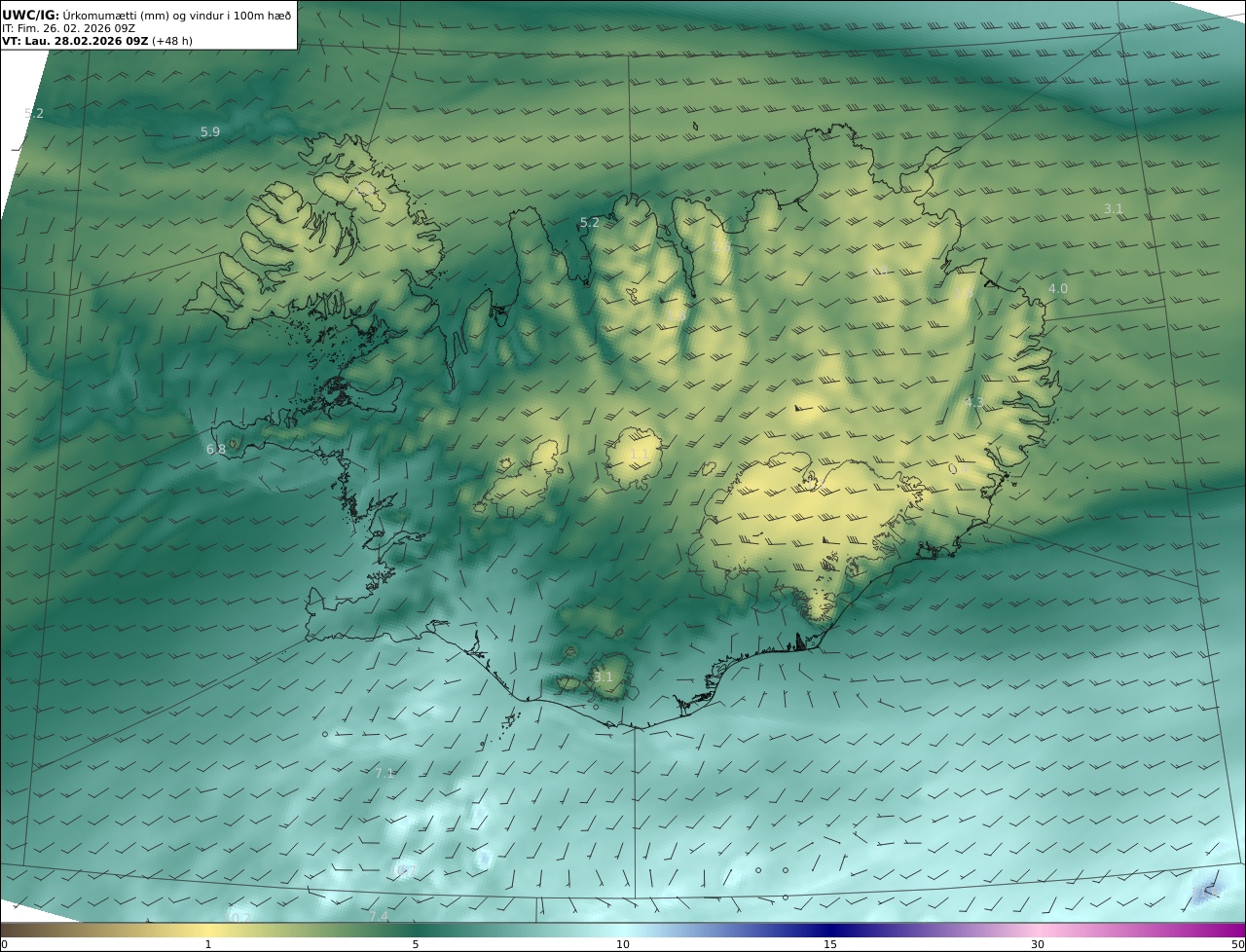Pick the 7.1 value label offshore
Viewport: 1246px width, 952px height.
point(385,773)
